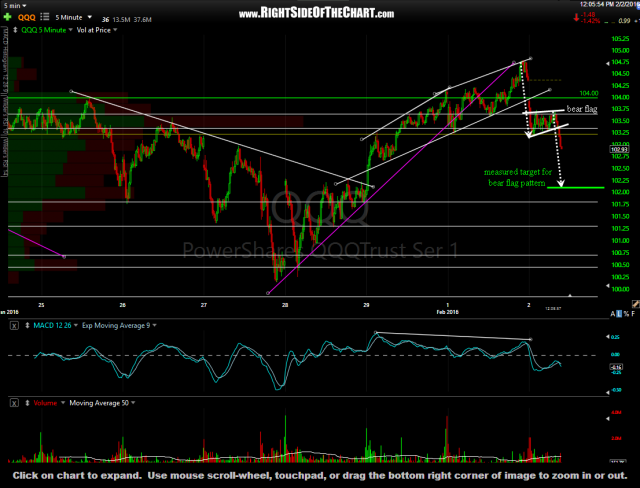
Task: Expand the 5 Minute timeframe dropdown arrow
Action: (89, 18)
